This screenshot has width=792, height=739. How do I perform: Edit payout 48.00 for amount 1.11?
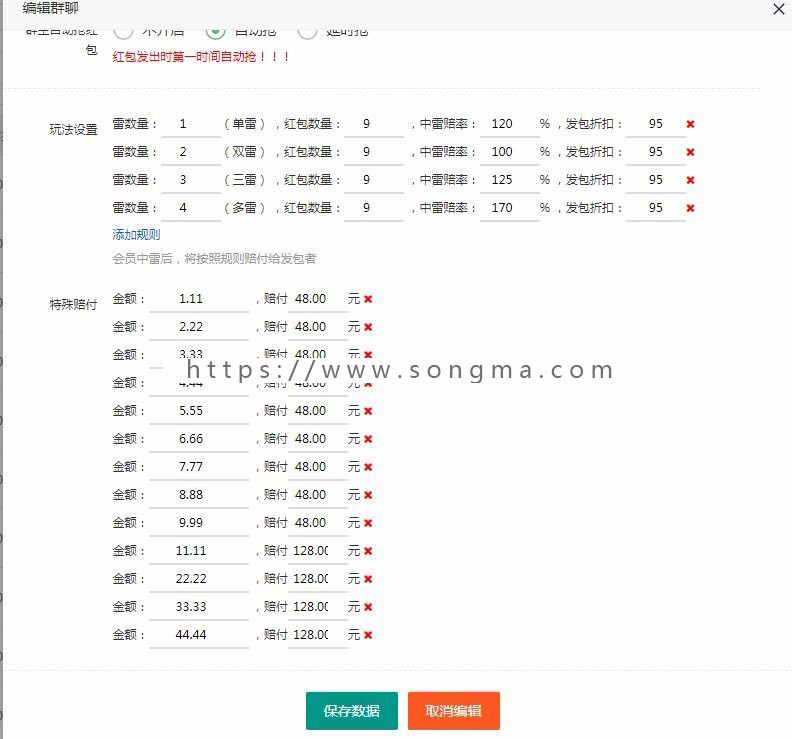tap(318, 299)
